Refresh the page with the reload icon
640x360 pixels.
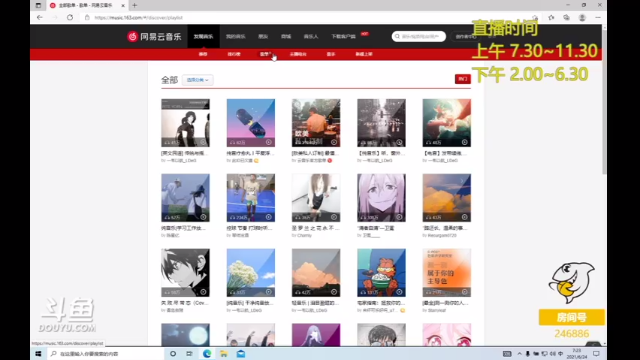[x=70, y=18]
